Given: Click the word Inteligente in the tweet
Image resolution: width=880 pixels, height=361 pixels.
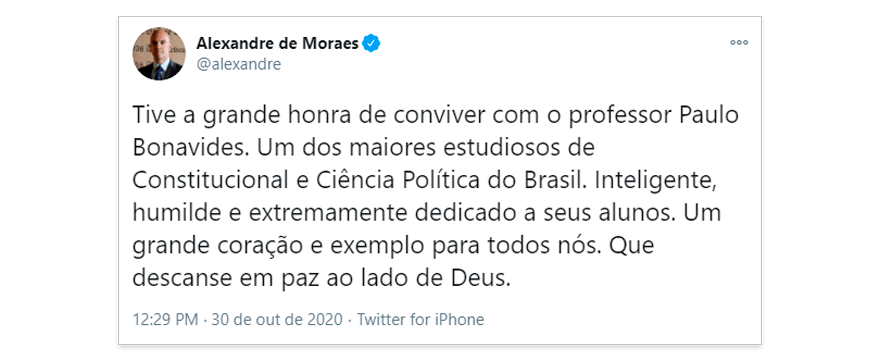Looking at the screenshot, I should (653, 181).
